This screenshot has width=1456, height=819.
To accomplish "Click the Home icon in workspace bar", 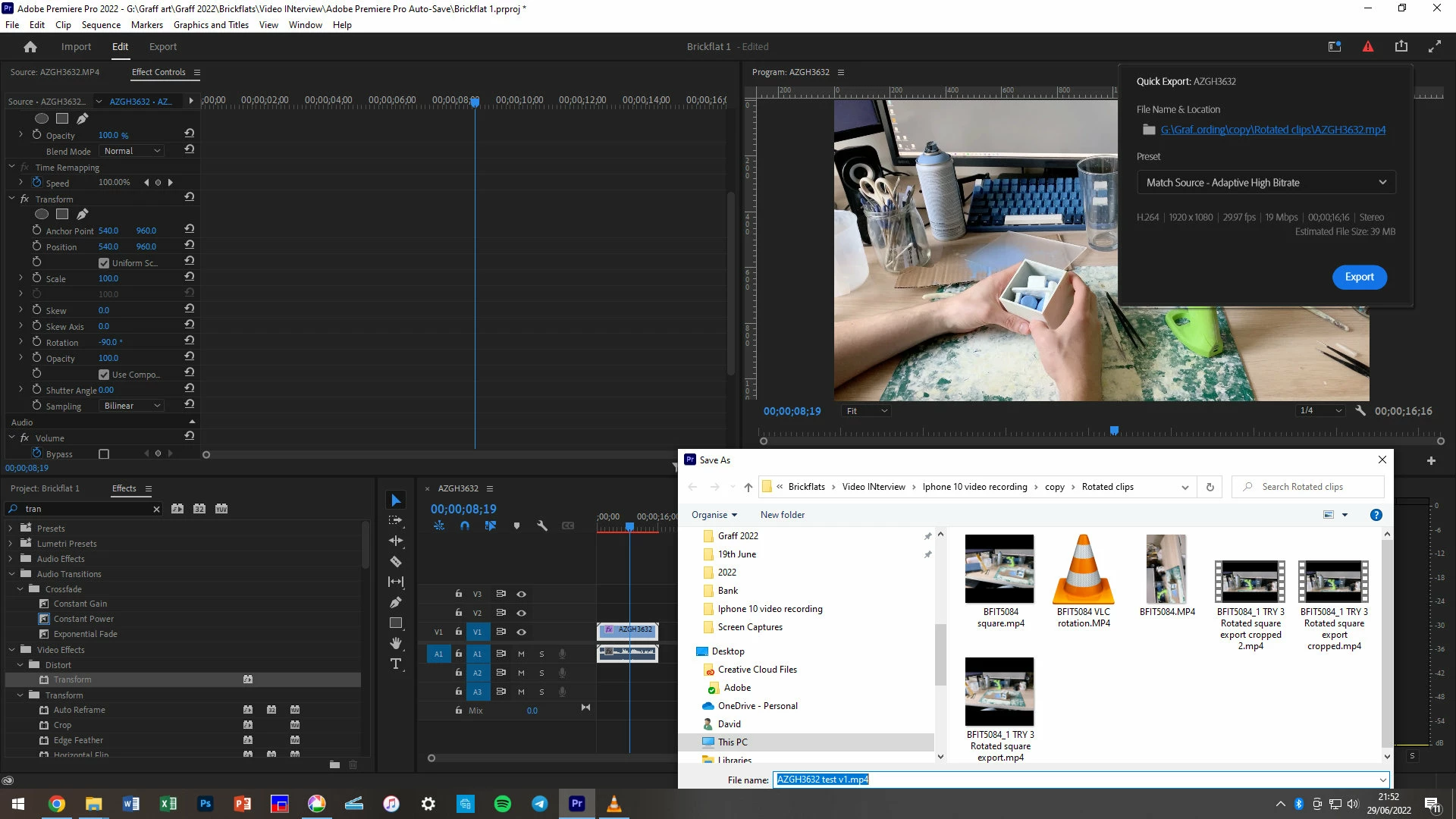I will (x=30, y=47).
